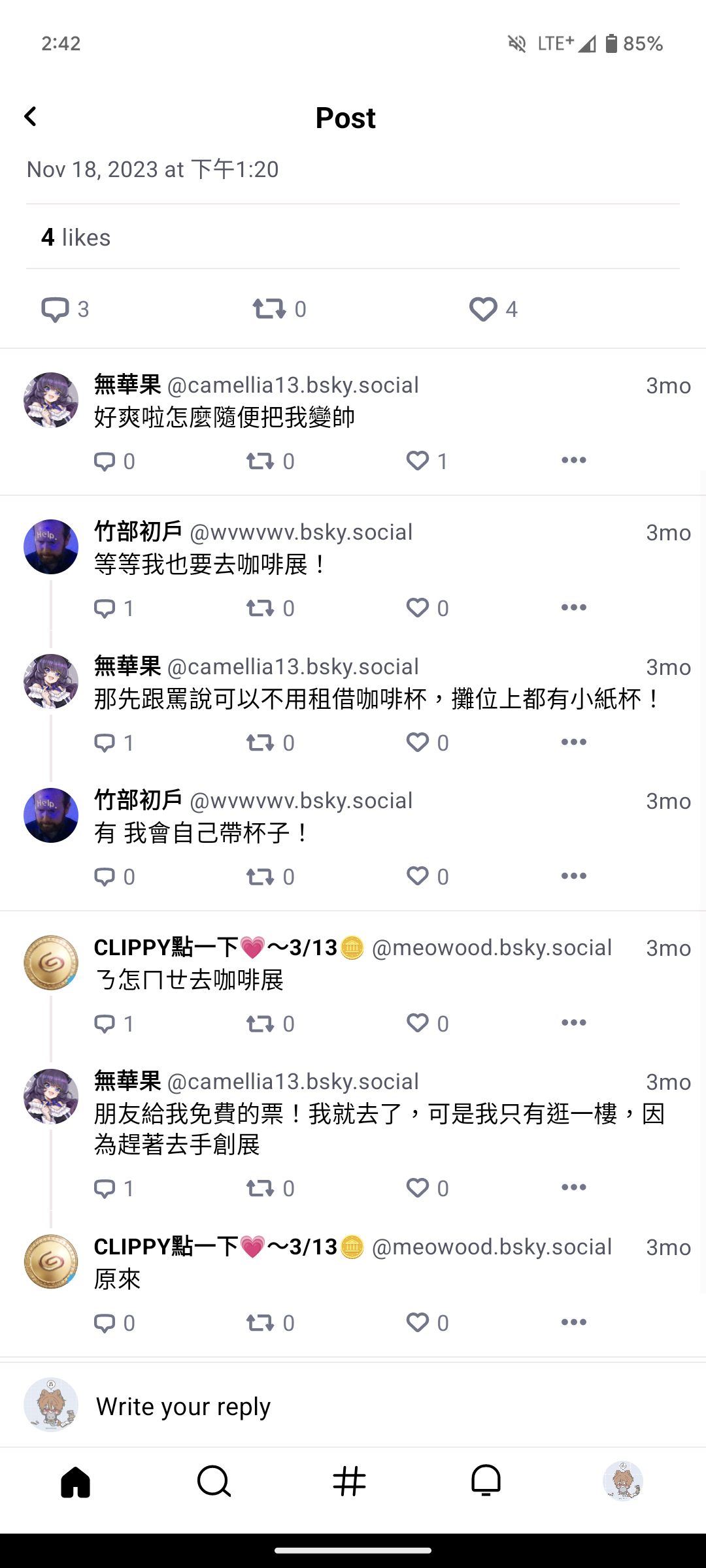This screenshot has width=706, height=1568.
Task: Open three-dot menu on ㄋ怎ㄇㄝ去咖啡展 reply
Action: 574,1023
